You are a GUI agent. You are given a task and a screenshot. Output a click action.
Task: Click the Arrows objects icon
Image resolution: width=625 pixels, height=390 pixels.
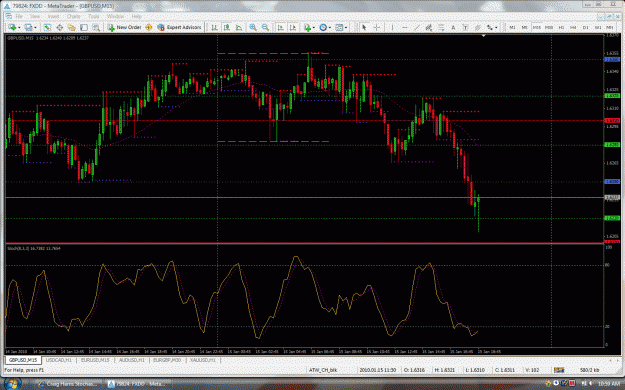tap(490, 28)
